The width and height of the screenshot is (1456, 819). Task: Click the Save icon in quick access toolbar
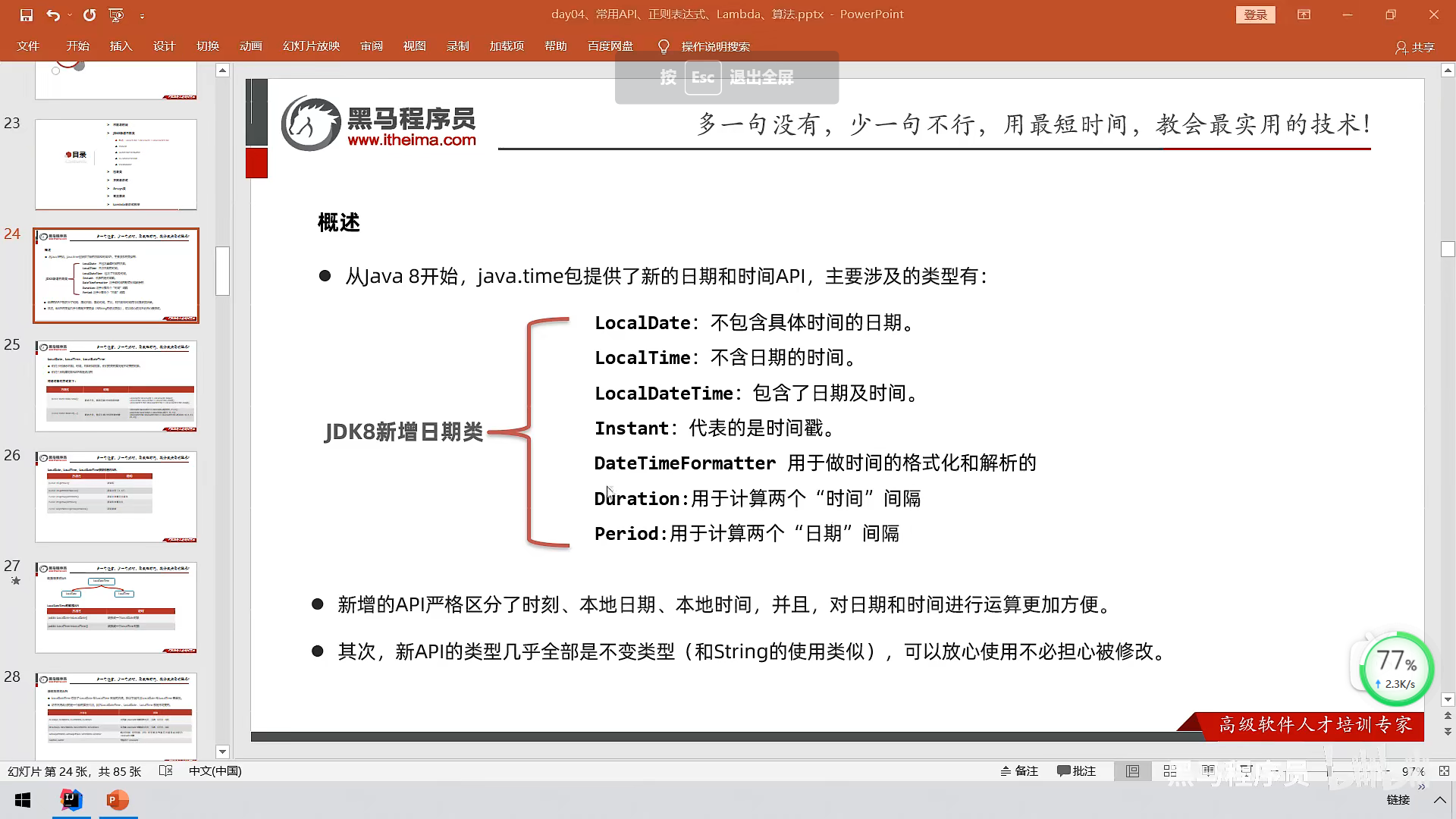tap(27, 14)
